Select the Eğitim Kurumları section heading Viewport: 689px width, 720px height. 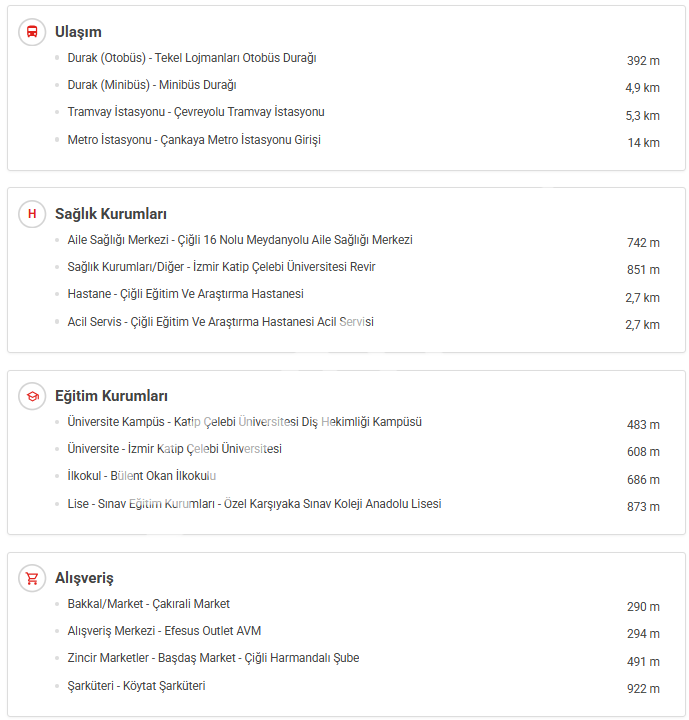(111, 396)
